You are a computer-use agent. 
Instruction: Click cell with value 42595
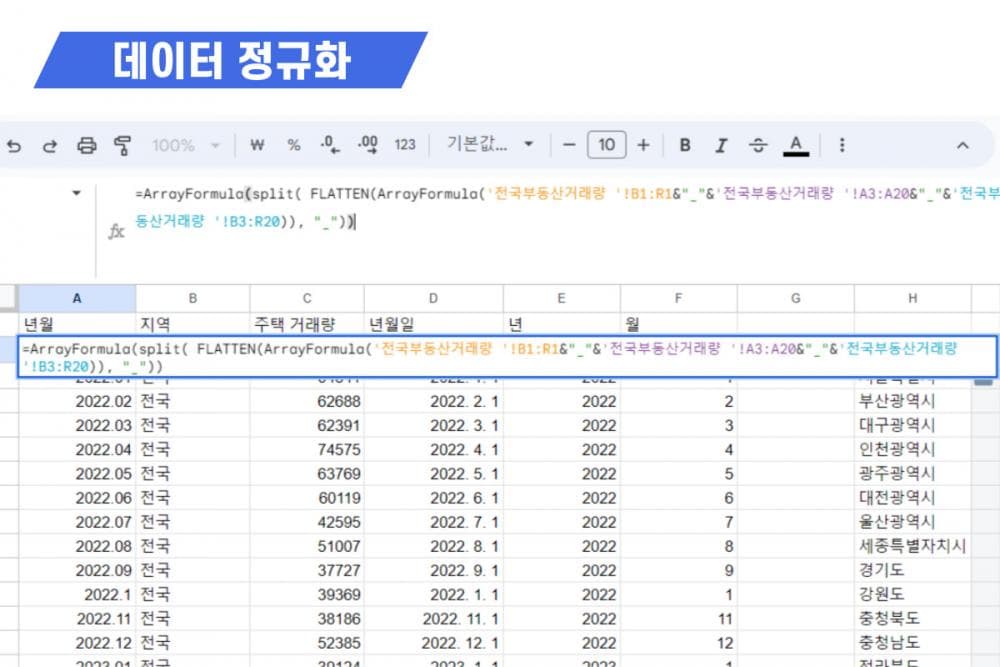pos(307,522)
